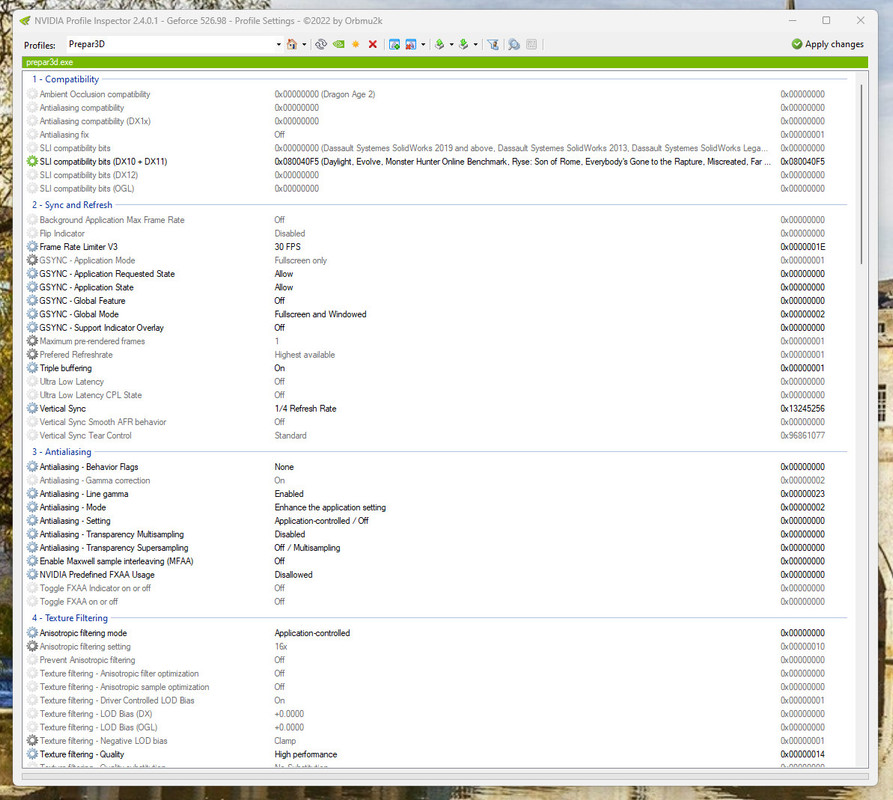Click the Disallowed value for Predefined FXAA Usage
Image resolution: width=893 pixels, height=800 pixels.
tap(293, 575)
